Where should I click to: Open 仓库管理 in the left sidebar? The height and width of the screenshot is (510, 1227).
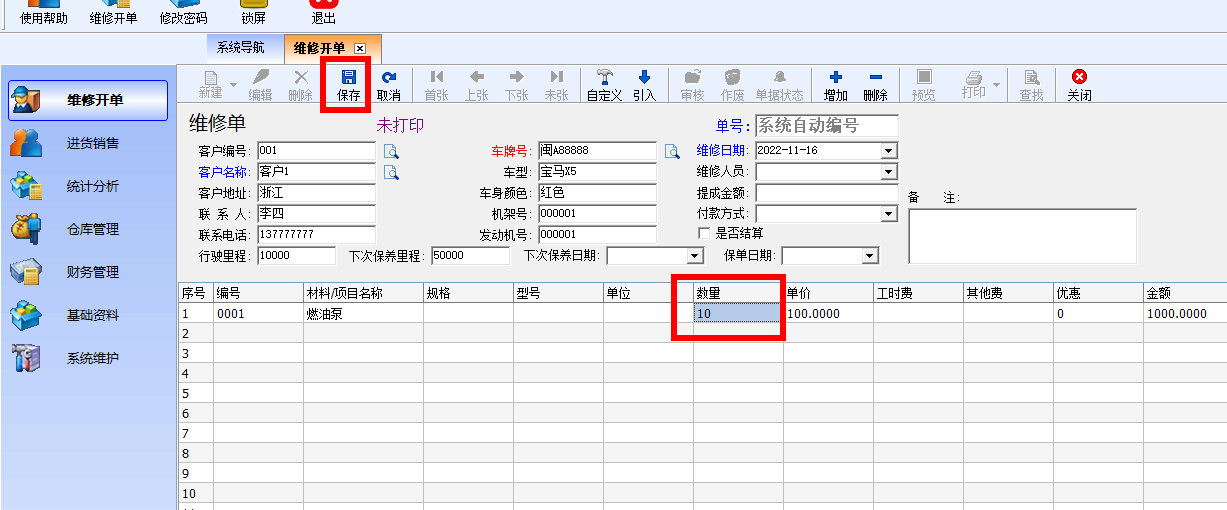coord(88,229)
